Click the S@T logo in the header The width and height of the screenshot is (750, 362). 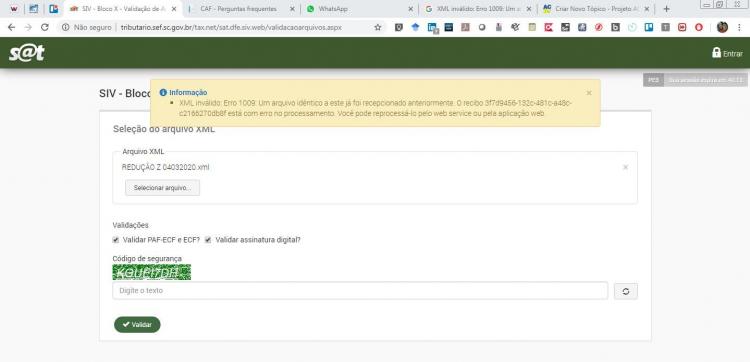pyautogui.click(x=27, y=53)
